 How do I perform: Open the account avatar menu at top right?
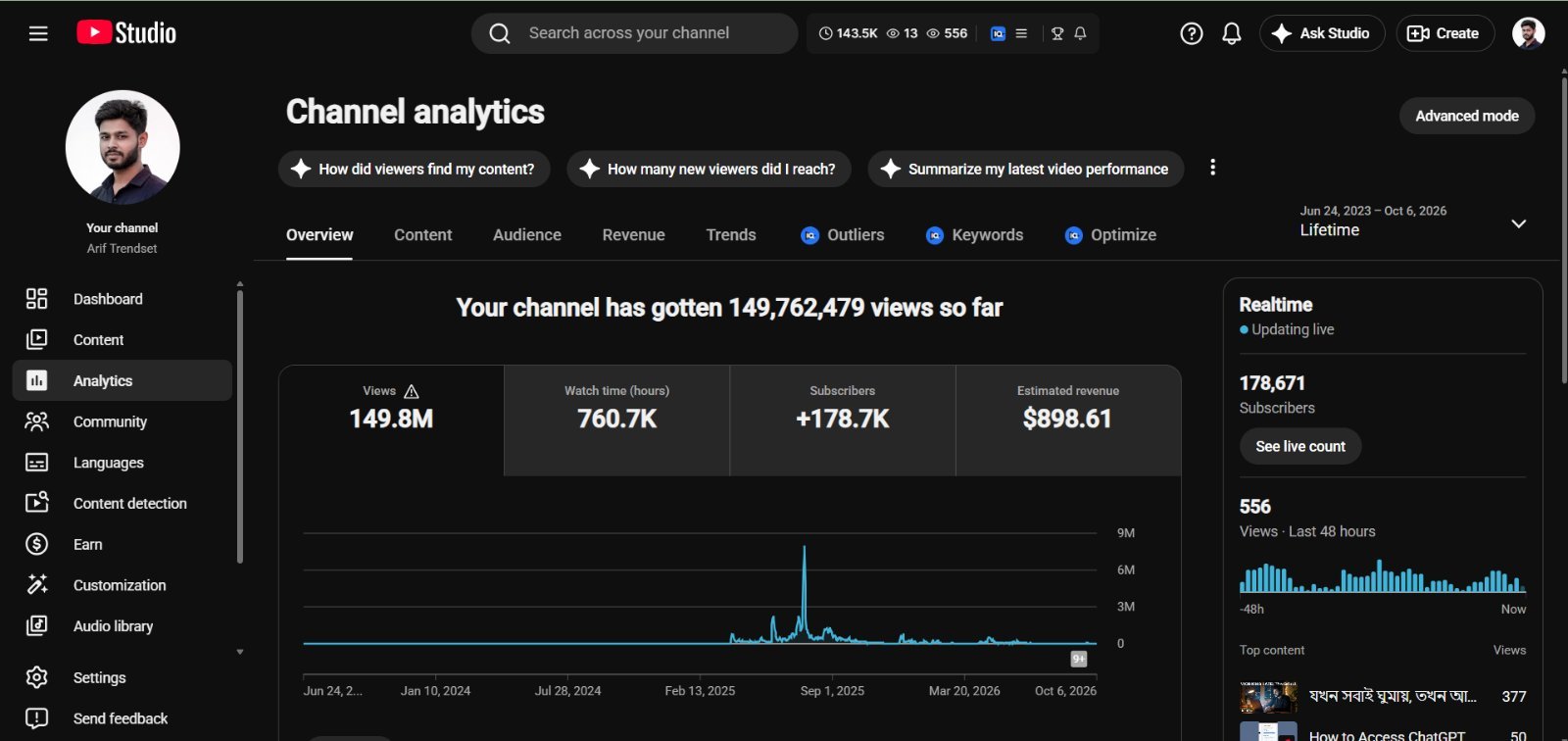tap(1528, 33)
